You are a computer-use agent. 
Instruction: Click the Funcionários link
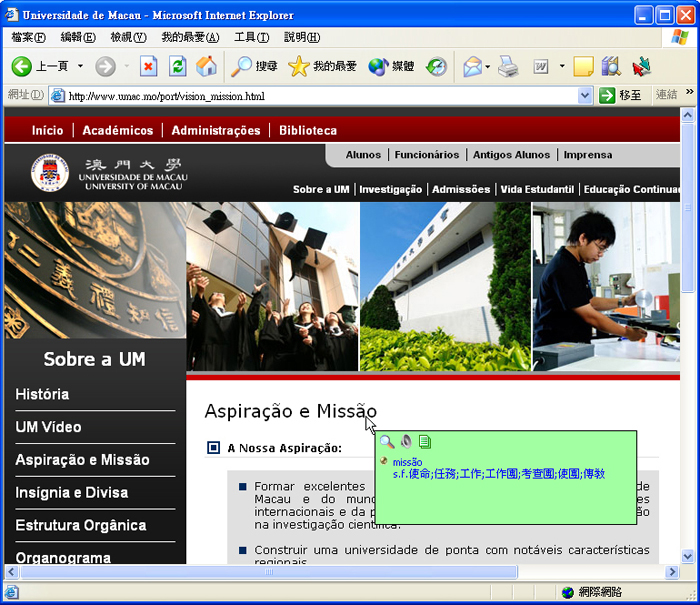tap(427, 155)
